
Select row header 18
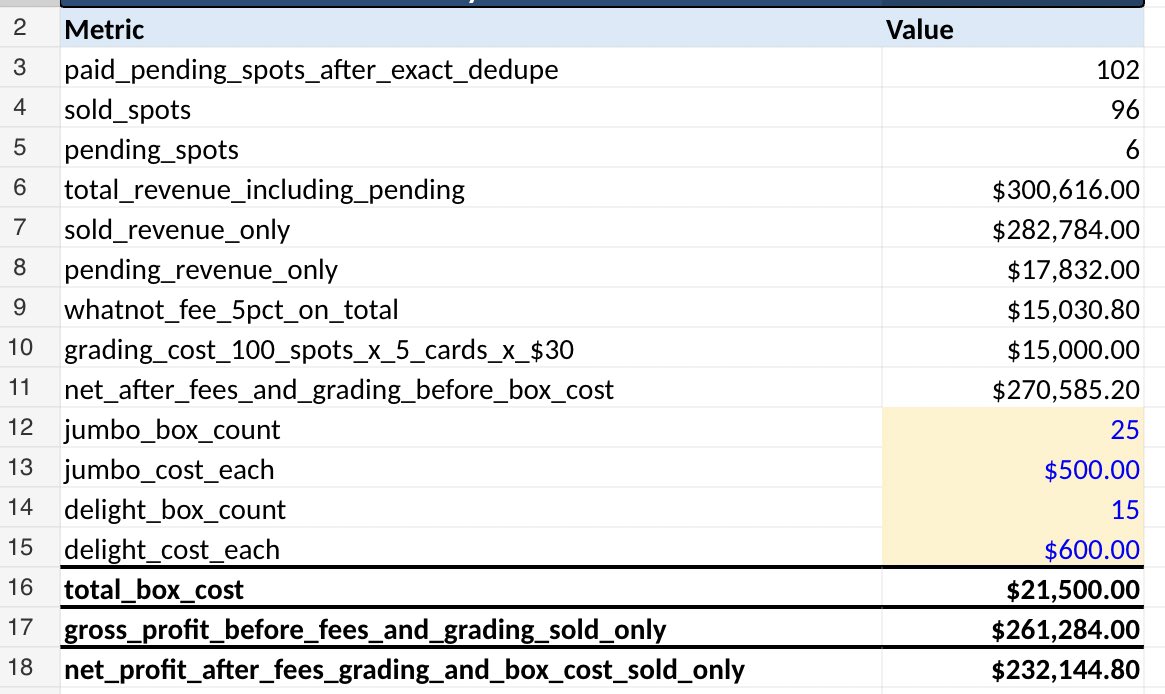30,669
